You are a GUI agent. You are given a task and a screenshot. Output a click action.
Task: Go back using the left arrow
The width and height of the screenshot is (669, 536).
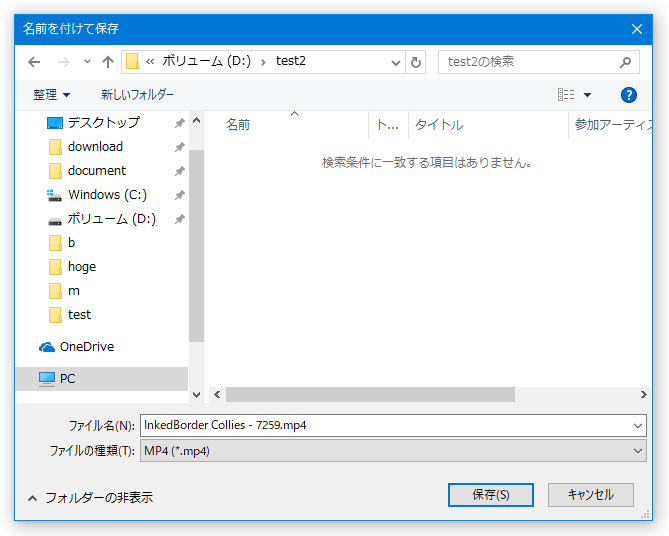[34, 62]
